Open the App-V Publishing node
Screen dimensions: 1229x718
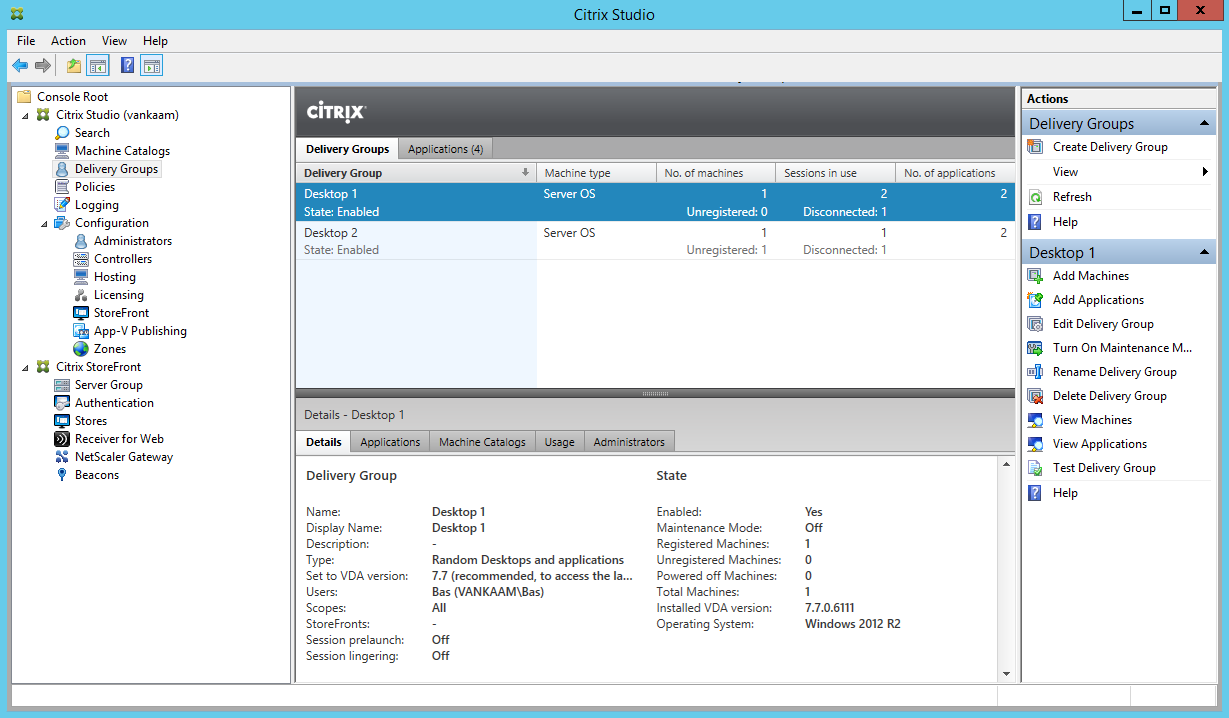pos(140,331)
